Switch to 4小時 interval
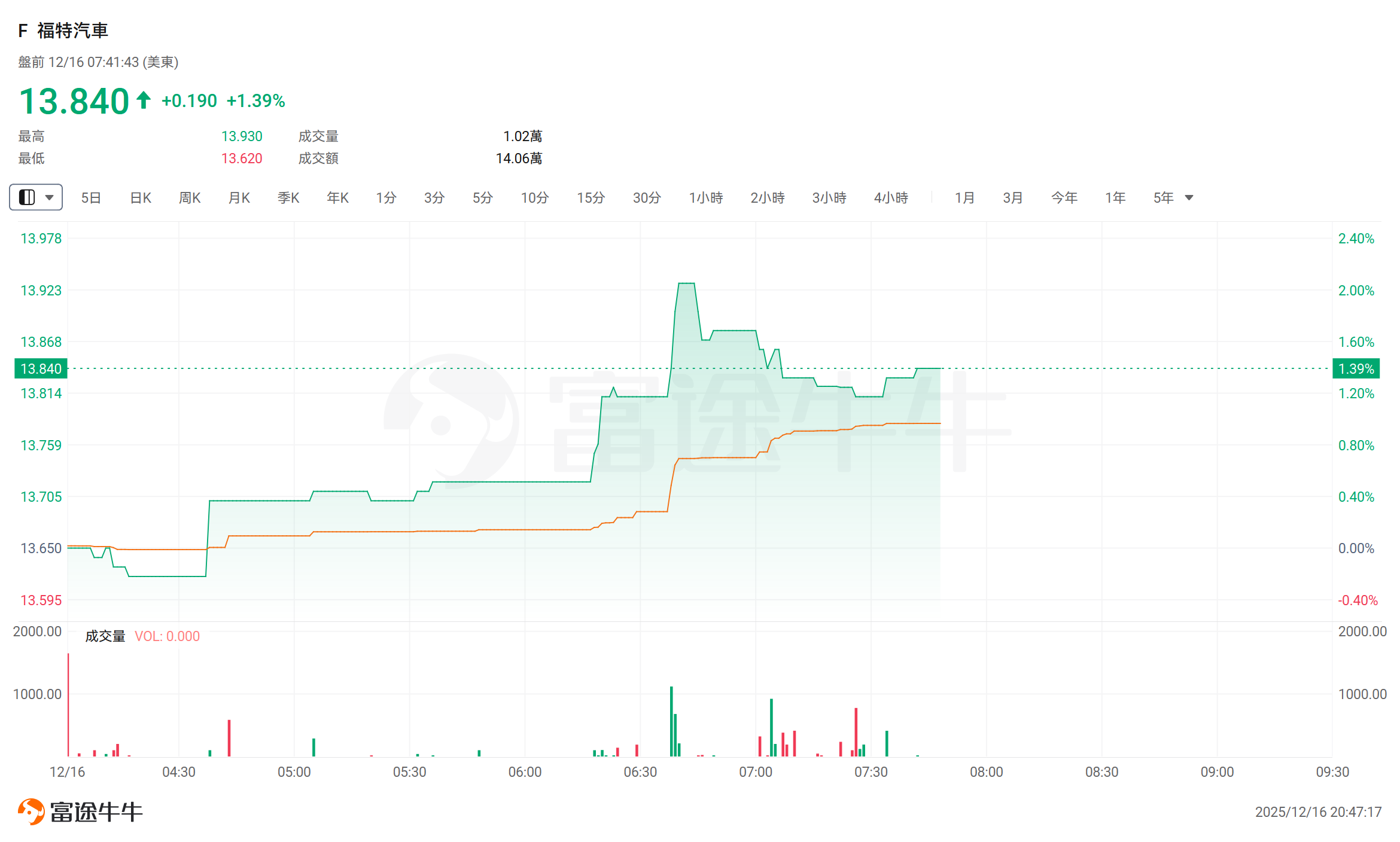This screenshot has height=842, width=1400. 891,197
